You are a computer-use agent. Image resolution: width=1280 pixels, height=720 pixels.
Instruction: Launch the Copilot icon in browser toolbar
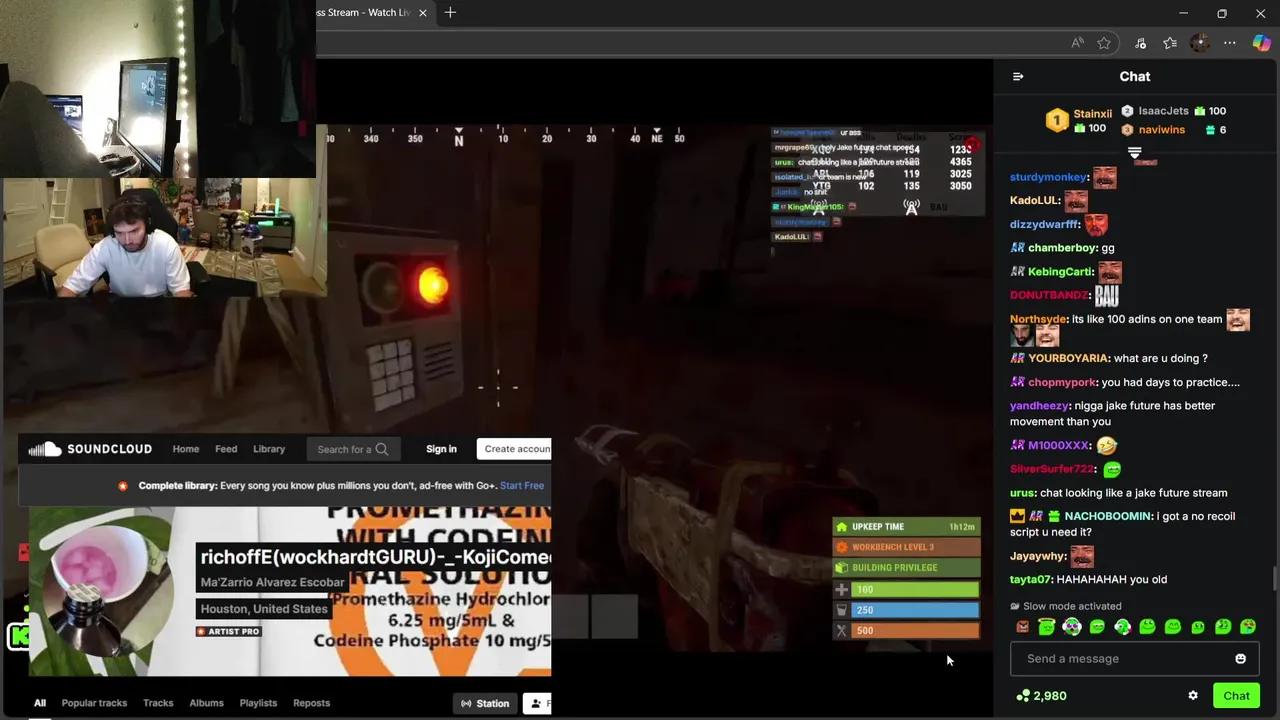click(1260, 43)
